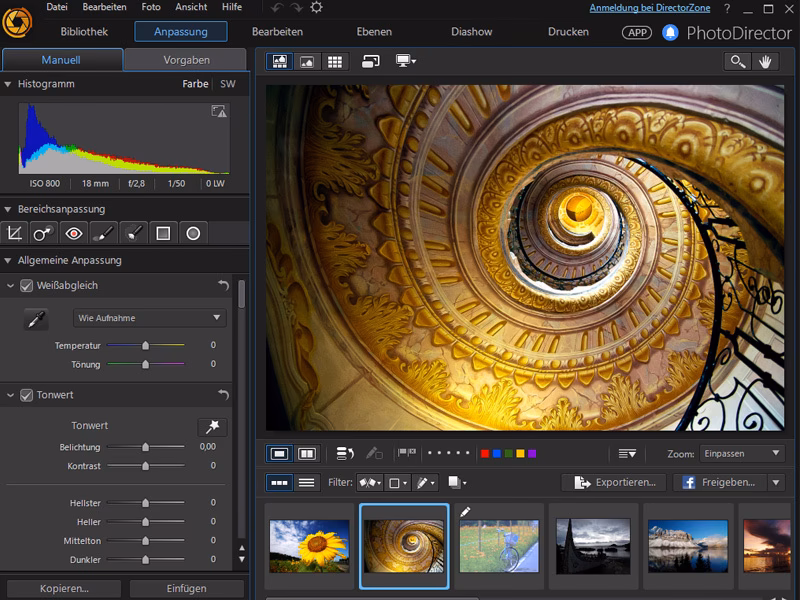Click the auto tone magic wand
The height and width of the screenshot is (600, 800).
212,427
